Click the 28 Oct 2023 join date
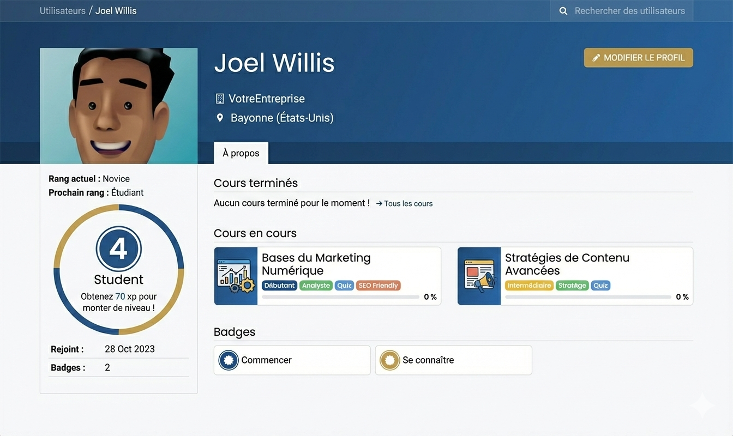The width and height of the screenshot is (733, 436). [x=129, y=349]
